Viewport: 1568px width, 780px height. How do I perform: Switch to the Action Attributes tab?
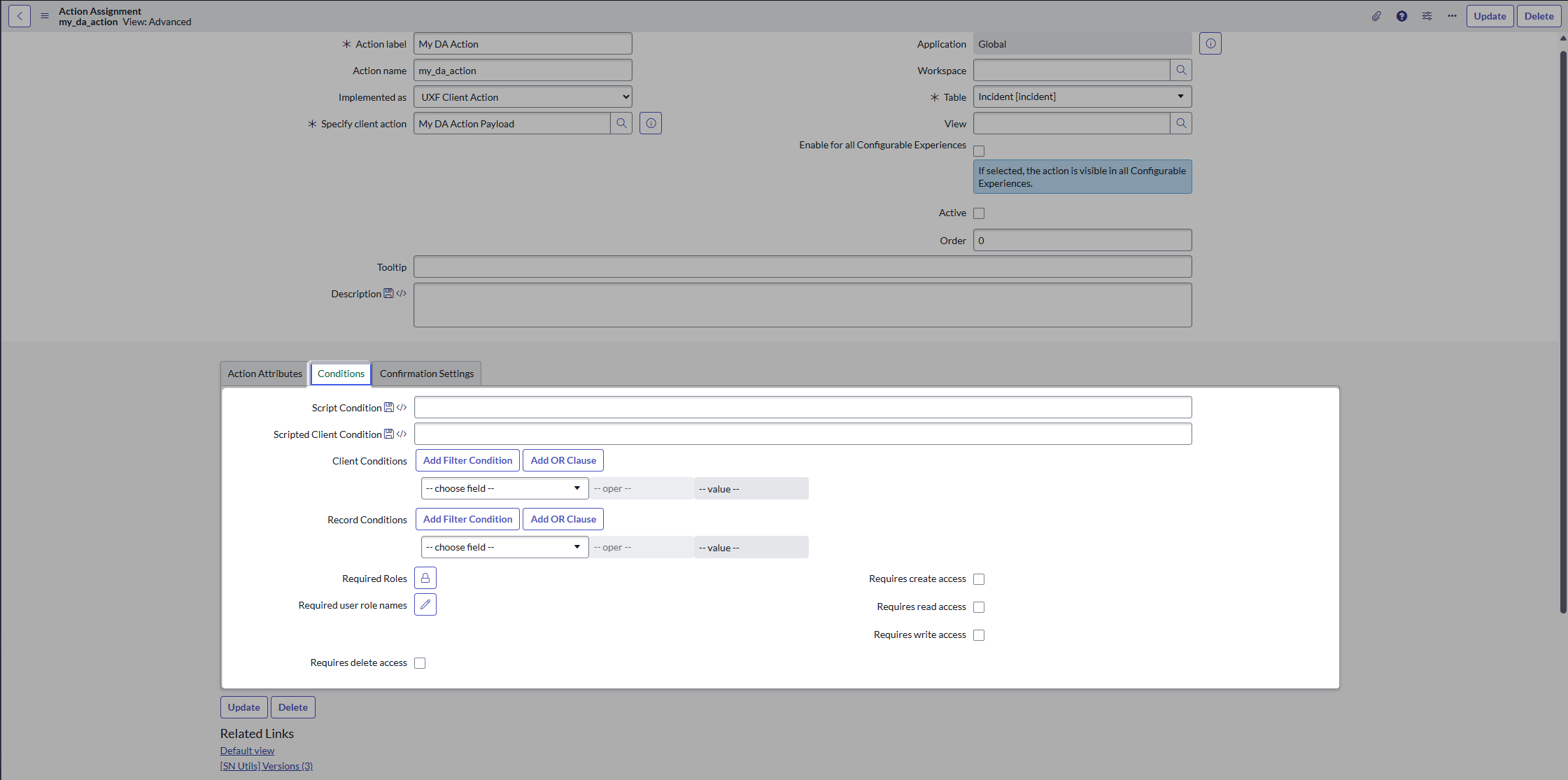(x=264, y=374)
